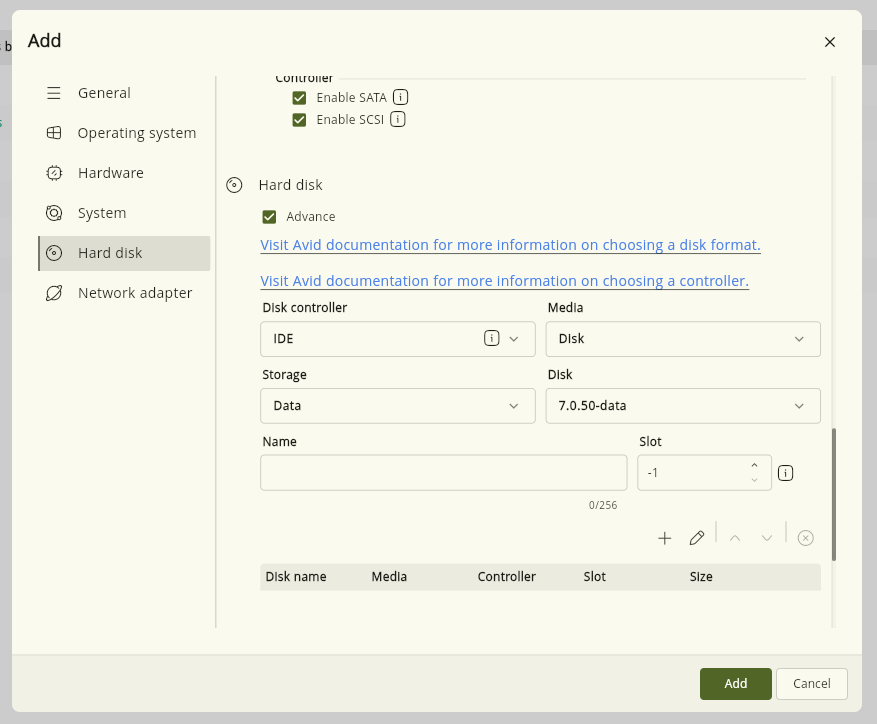Uncheck the Enable SCSI checkbox
This screenshot has width=877, height=724.
(299, 120)
